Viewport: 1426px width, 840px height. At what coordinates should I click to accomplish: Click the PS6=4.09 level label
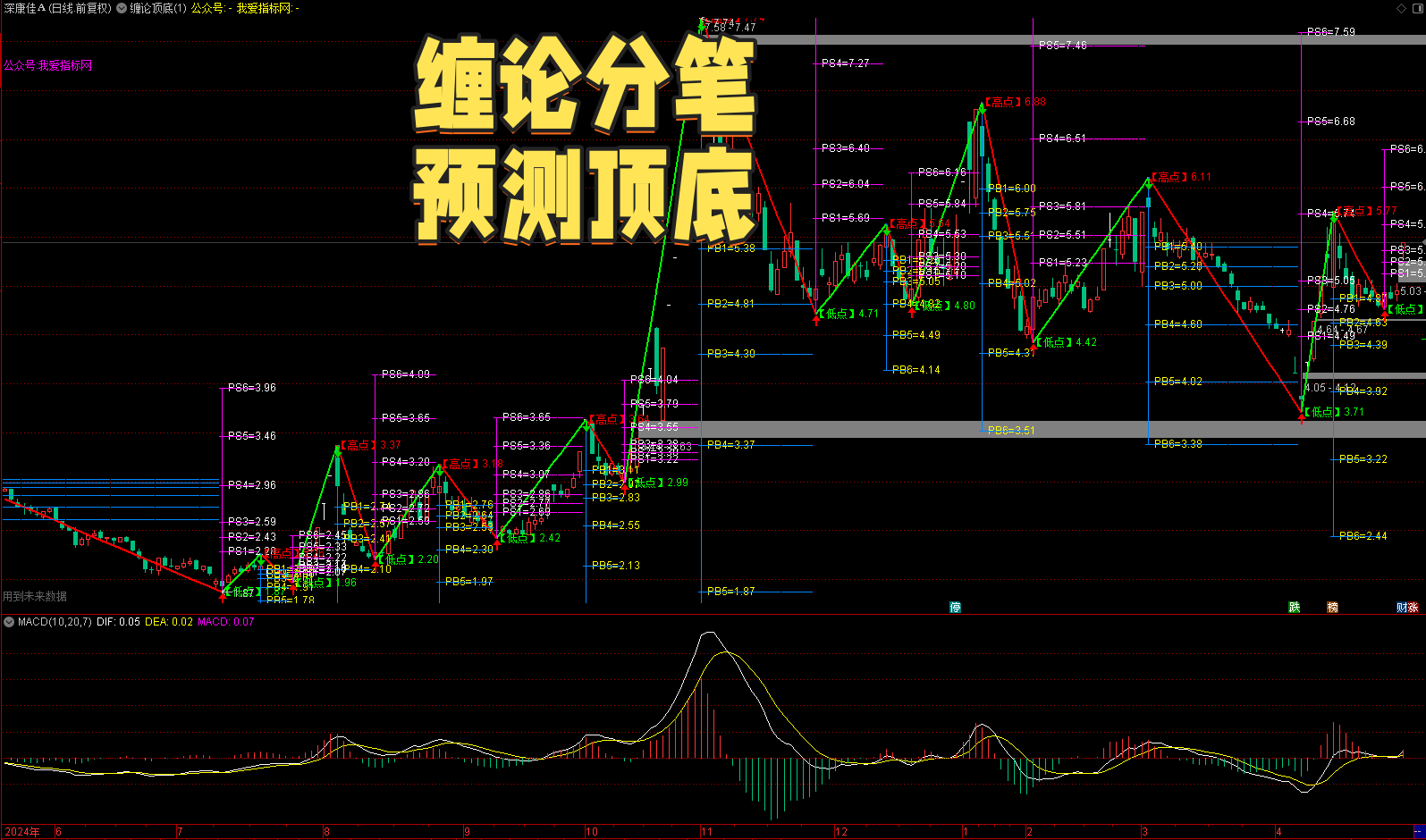point(405,374)
